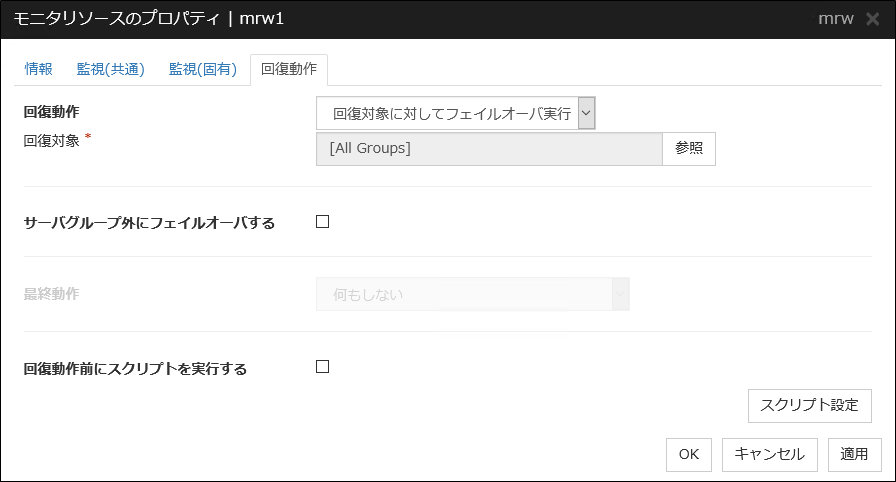The height and width of the screenshot is (482, 896).
Task: Click the サーバグループ外にフェイルオーバする label text
Action: [x=149, y=223]
